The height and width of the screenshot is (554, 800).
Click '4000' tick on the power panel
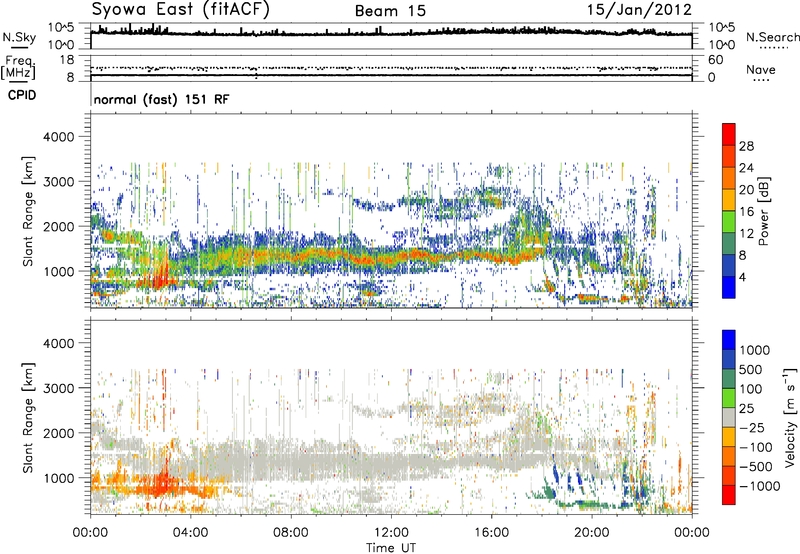coord(58,137)
